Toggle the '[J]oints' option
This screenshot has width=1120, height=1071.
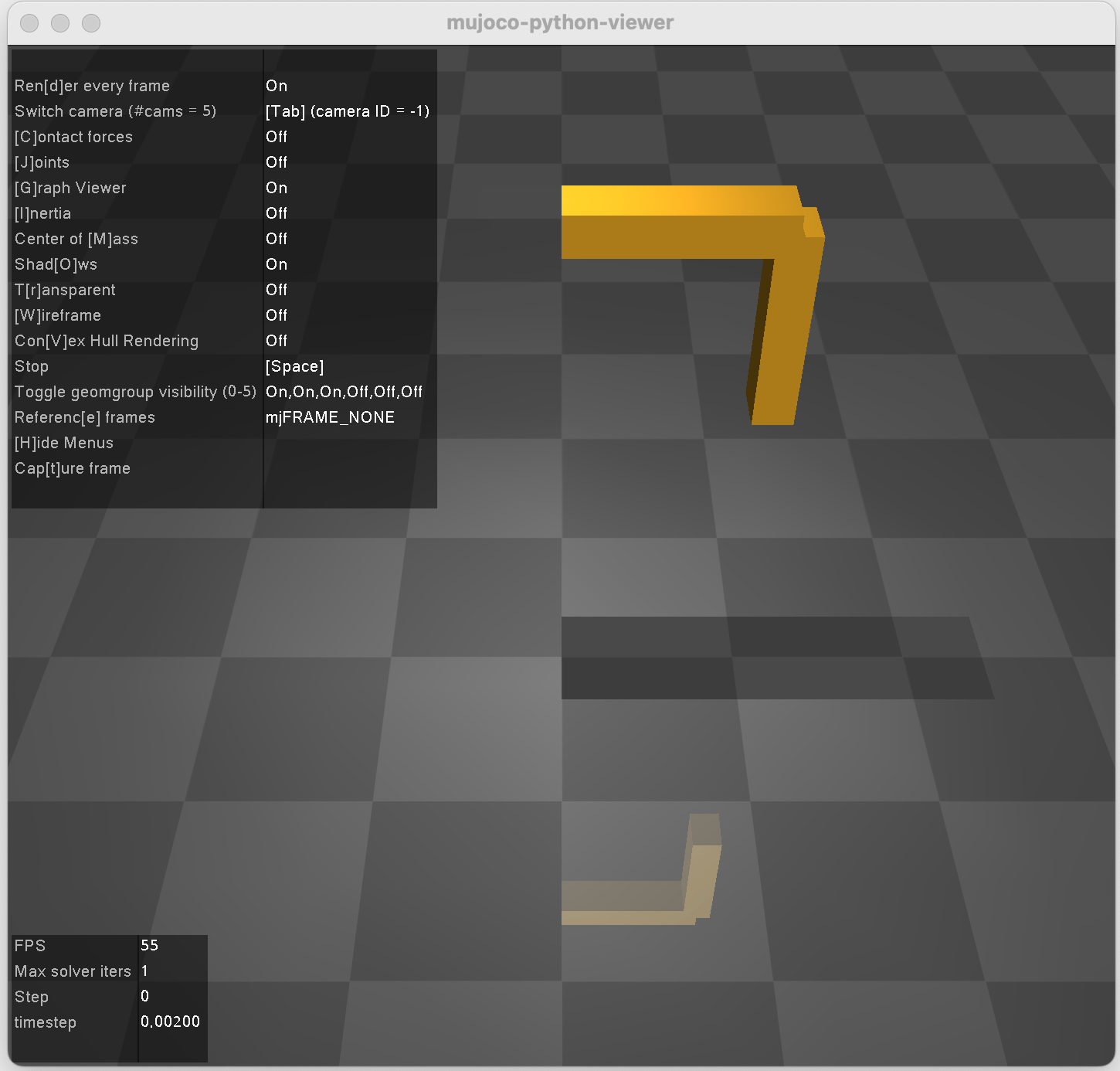click(x=42, y=162)
